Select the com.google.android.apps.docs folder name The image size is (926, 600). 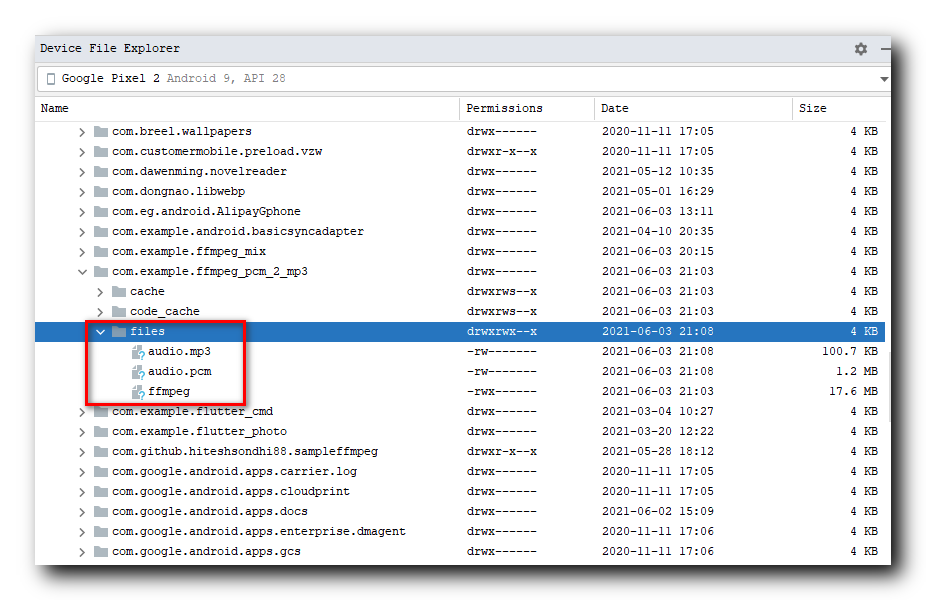click(210, 511)
